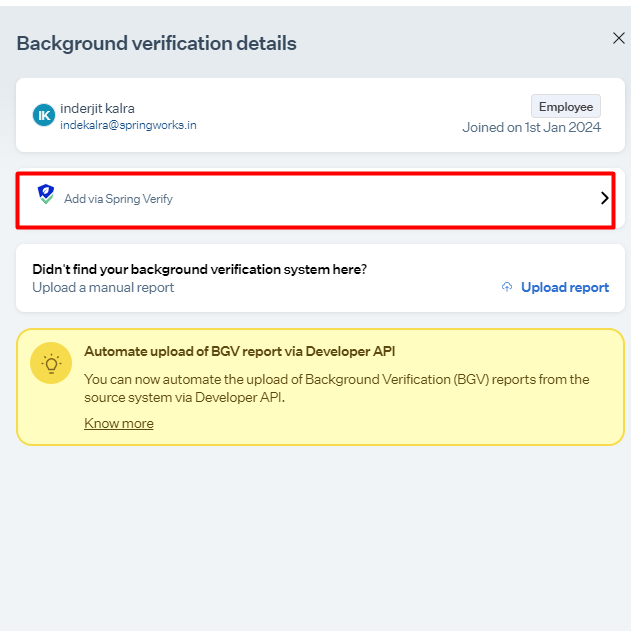Screen dimensions: 631x631
Task: Close the Background verification details panel
Action: (x=618, y=38)
